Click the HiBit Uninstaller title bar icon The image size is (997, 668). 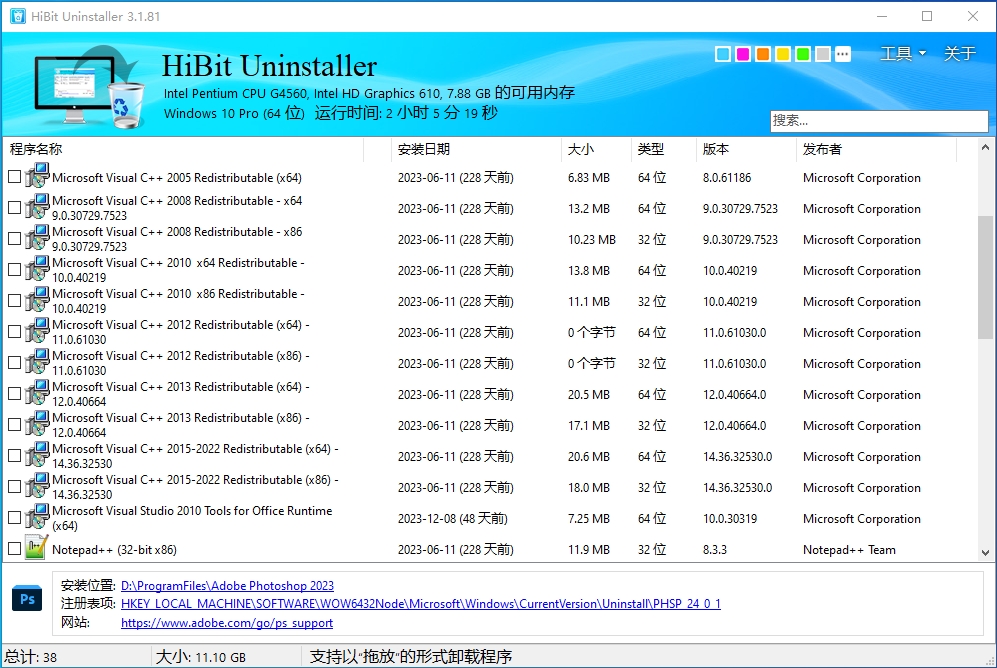tap(17, 16)
